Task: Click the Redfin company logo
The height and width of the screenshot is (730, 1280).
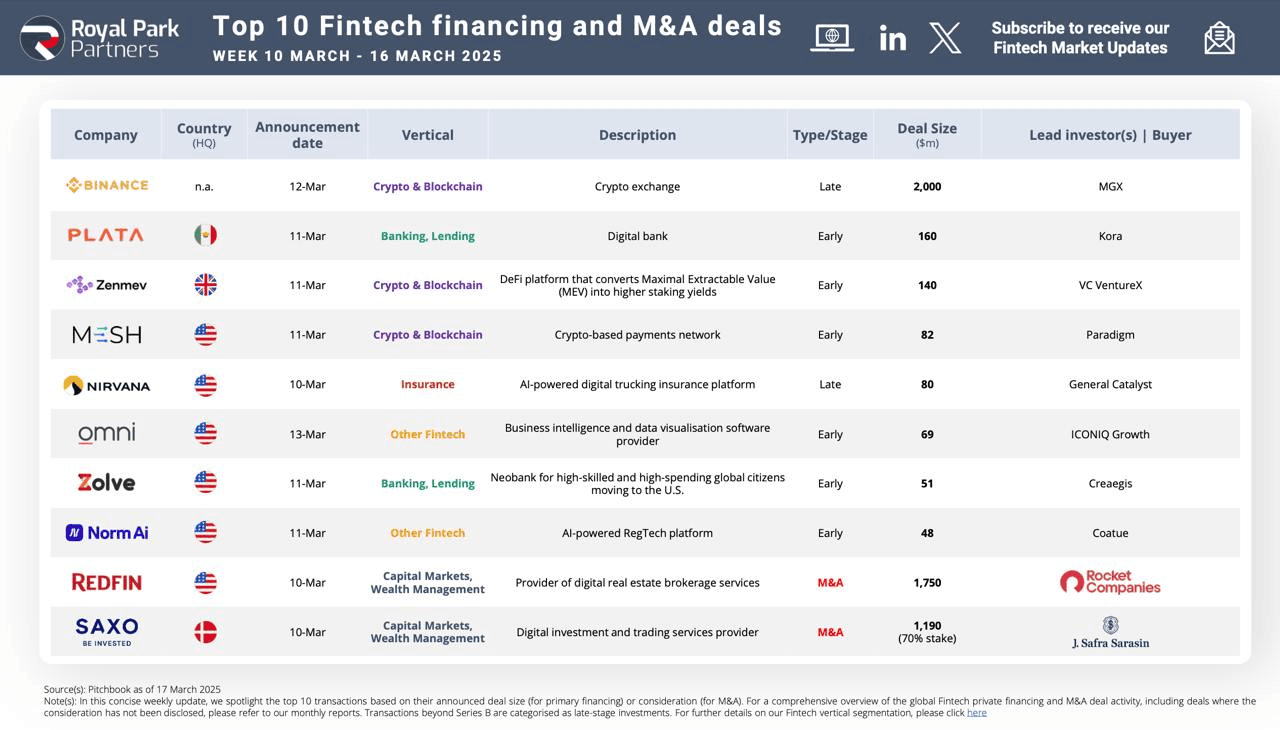Action: point(106,582)
